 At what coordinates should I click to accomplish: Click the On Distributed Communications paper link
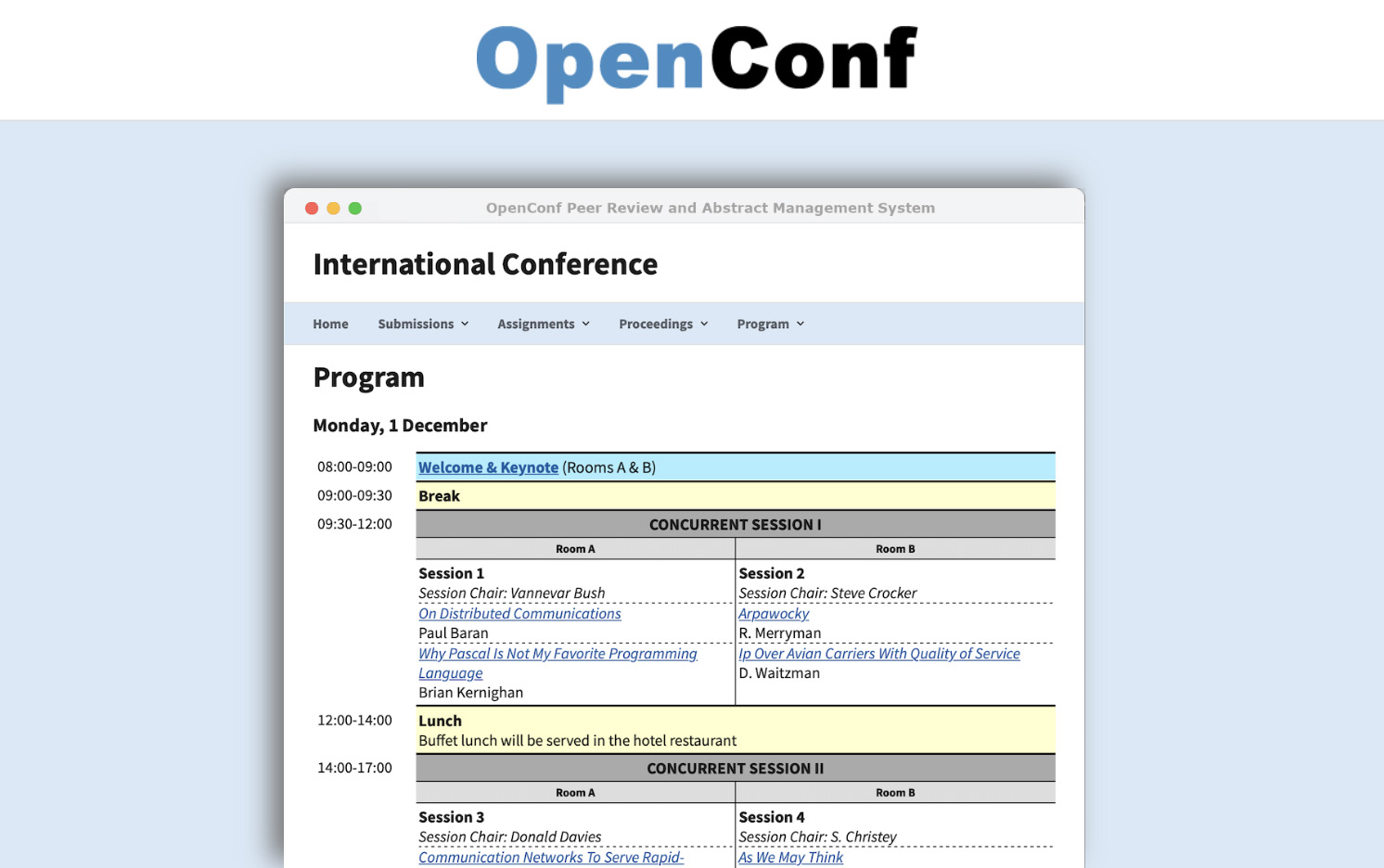[x=519, y=613]
